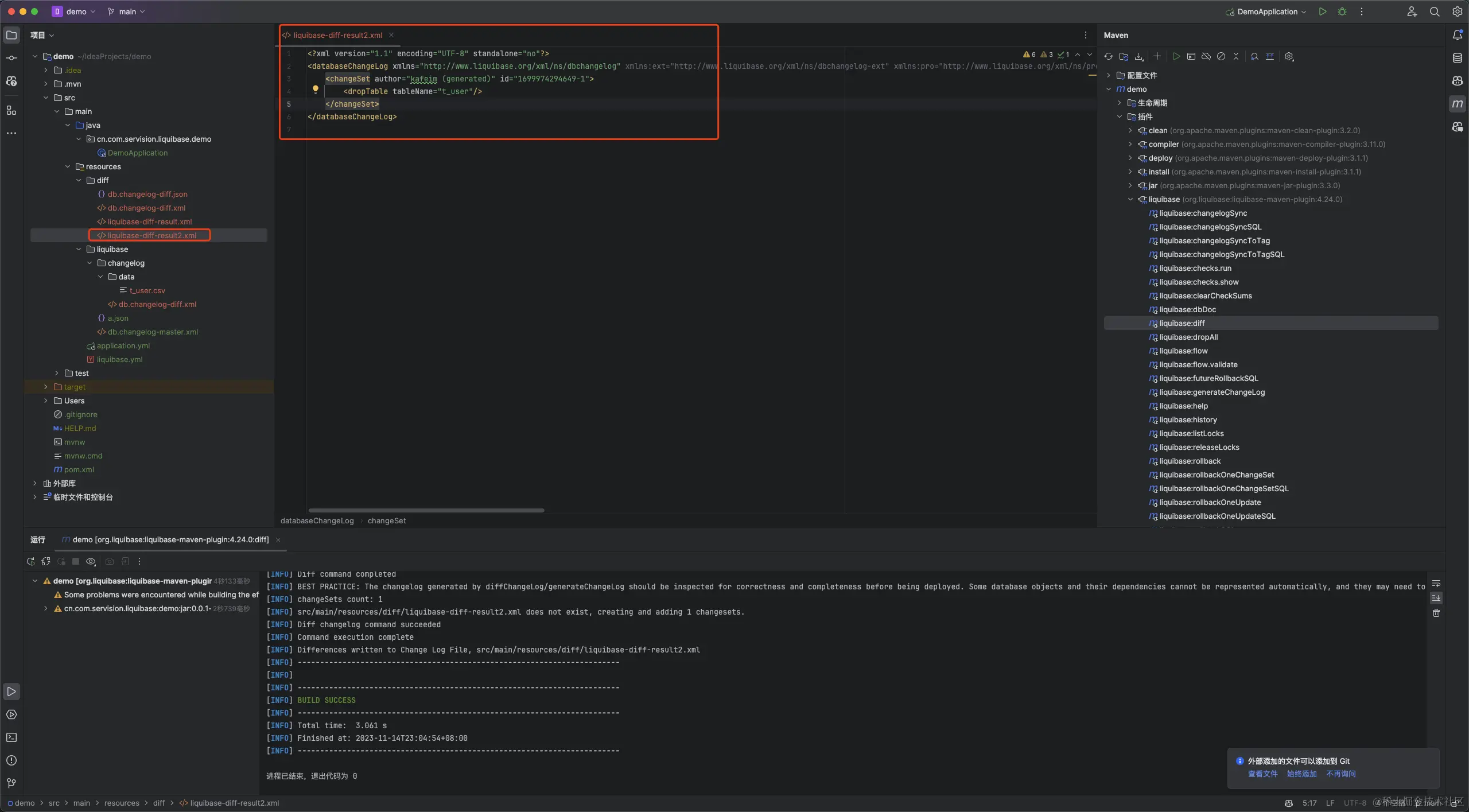Click Maven download sources icon
Image resolution: width=1469 pixels, height=812 pixels.
click(x=1139, y=56)
